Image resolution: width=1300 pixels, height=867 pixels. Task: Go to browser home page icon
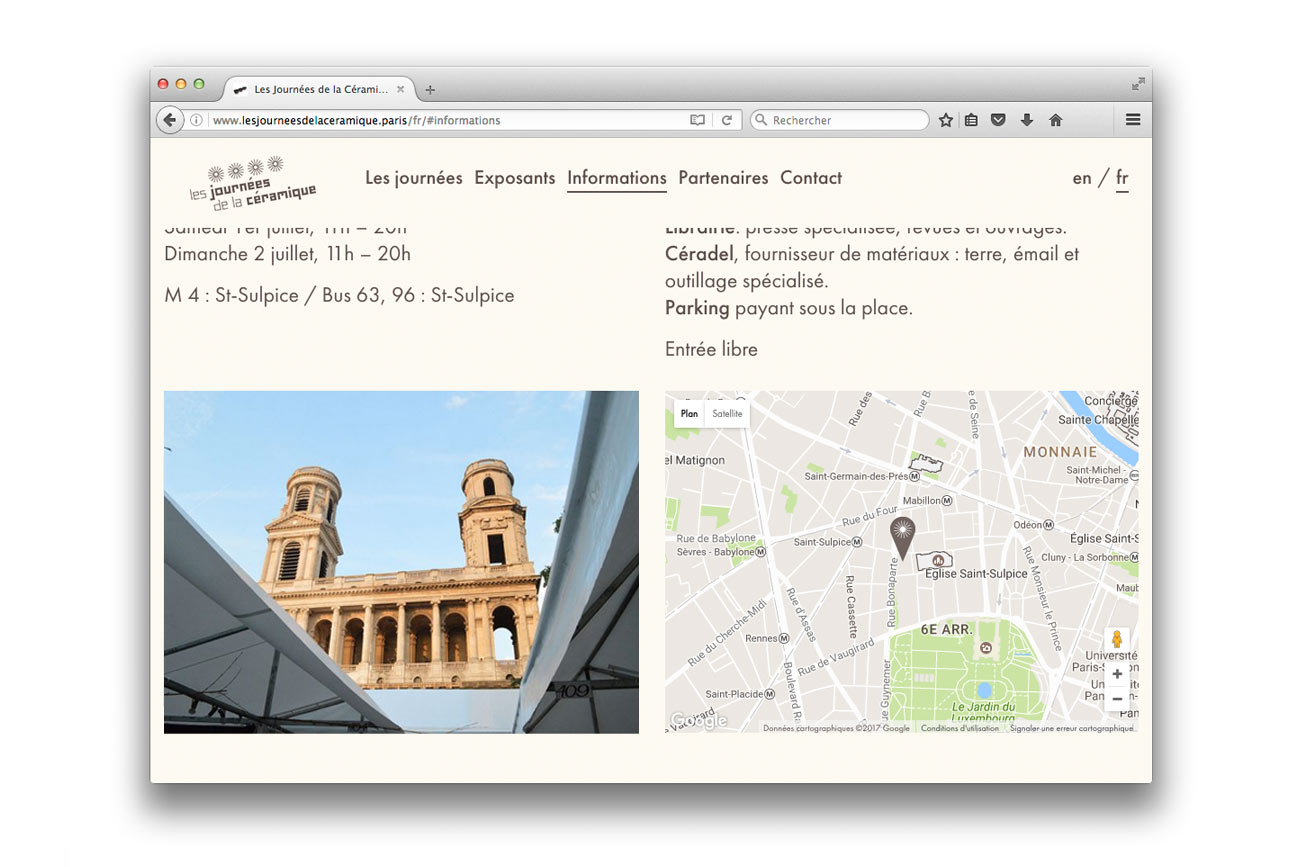pyautogui.click(x=1055, y=120)
